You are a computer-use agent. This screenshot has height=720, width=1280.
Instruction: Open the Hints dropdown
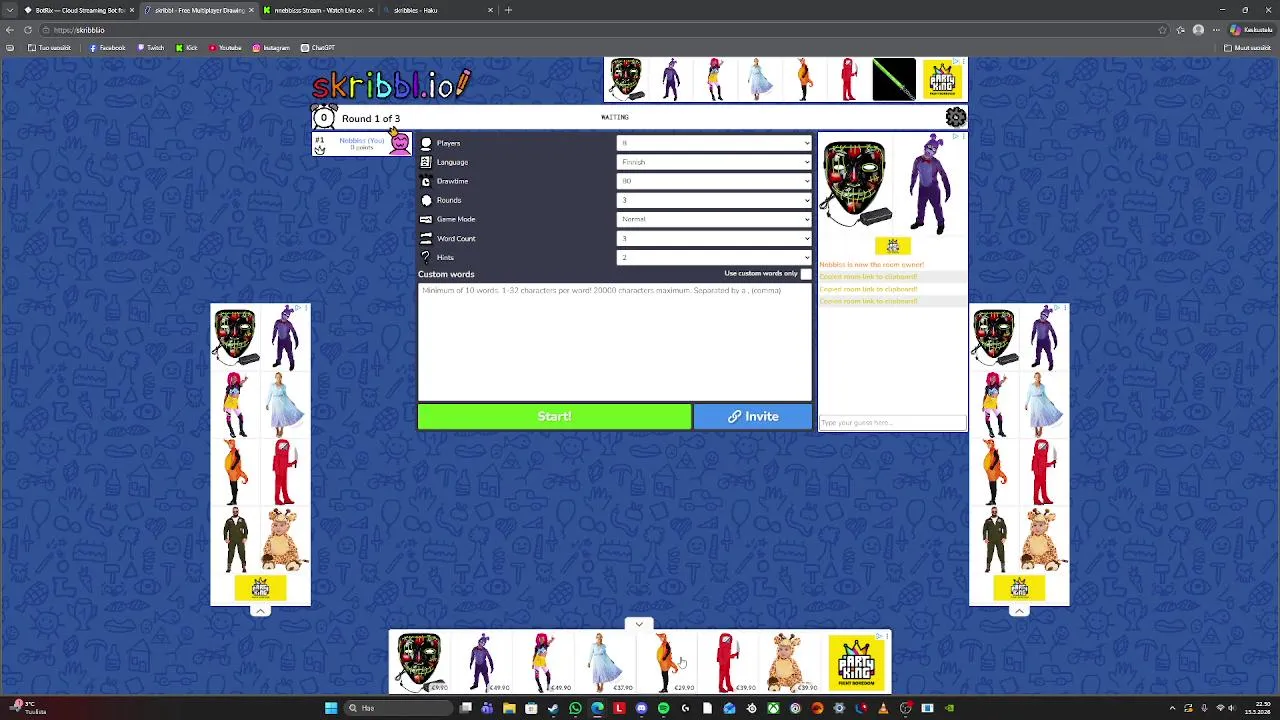point(714,257)
